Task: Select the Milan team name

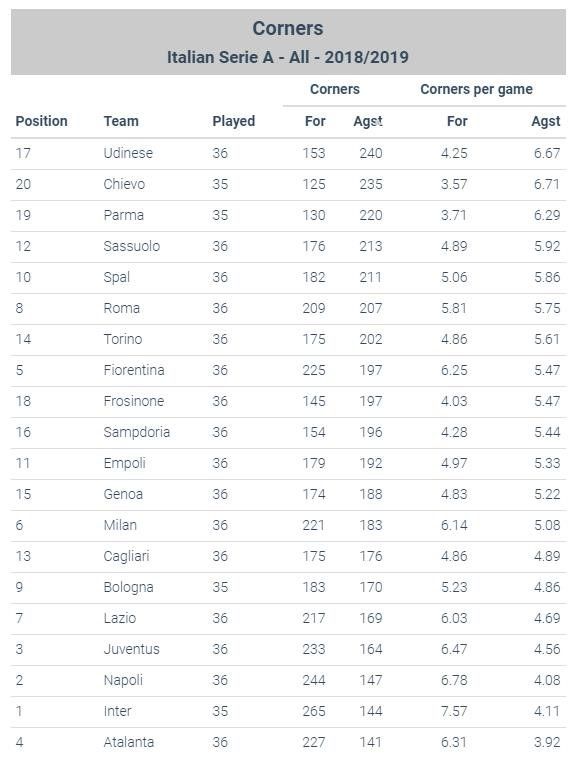Action: pos(120,525)
